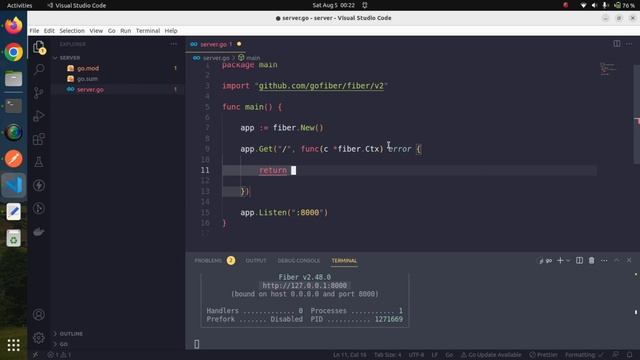
Task: Open the notifications bell in status bar
Action: [630, 355]
